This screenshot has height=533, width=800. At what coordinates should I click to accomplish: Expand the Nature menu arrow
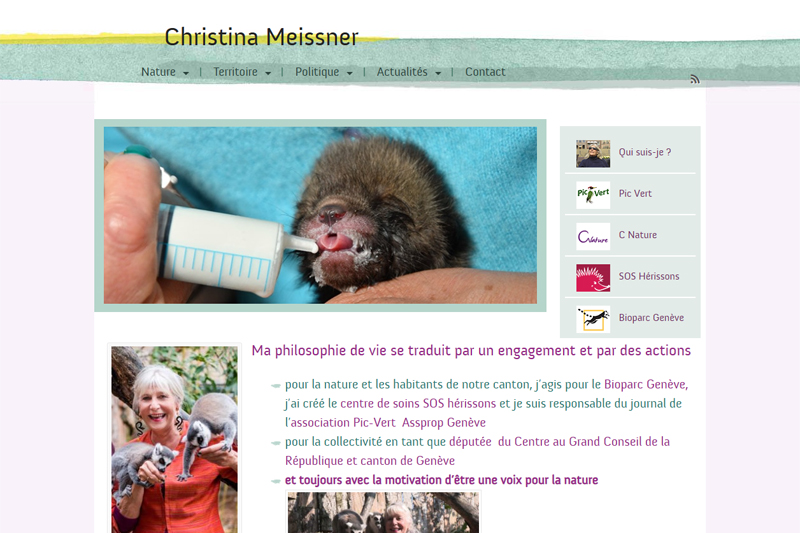(x=186, y=73)
